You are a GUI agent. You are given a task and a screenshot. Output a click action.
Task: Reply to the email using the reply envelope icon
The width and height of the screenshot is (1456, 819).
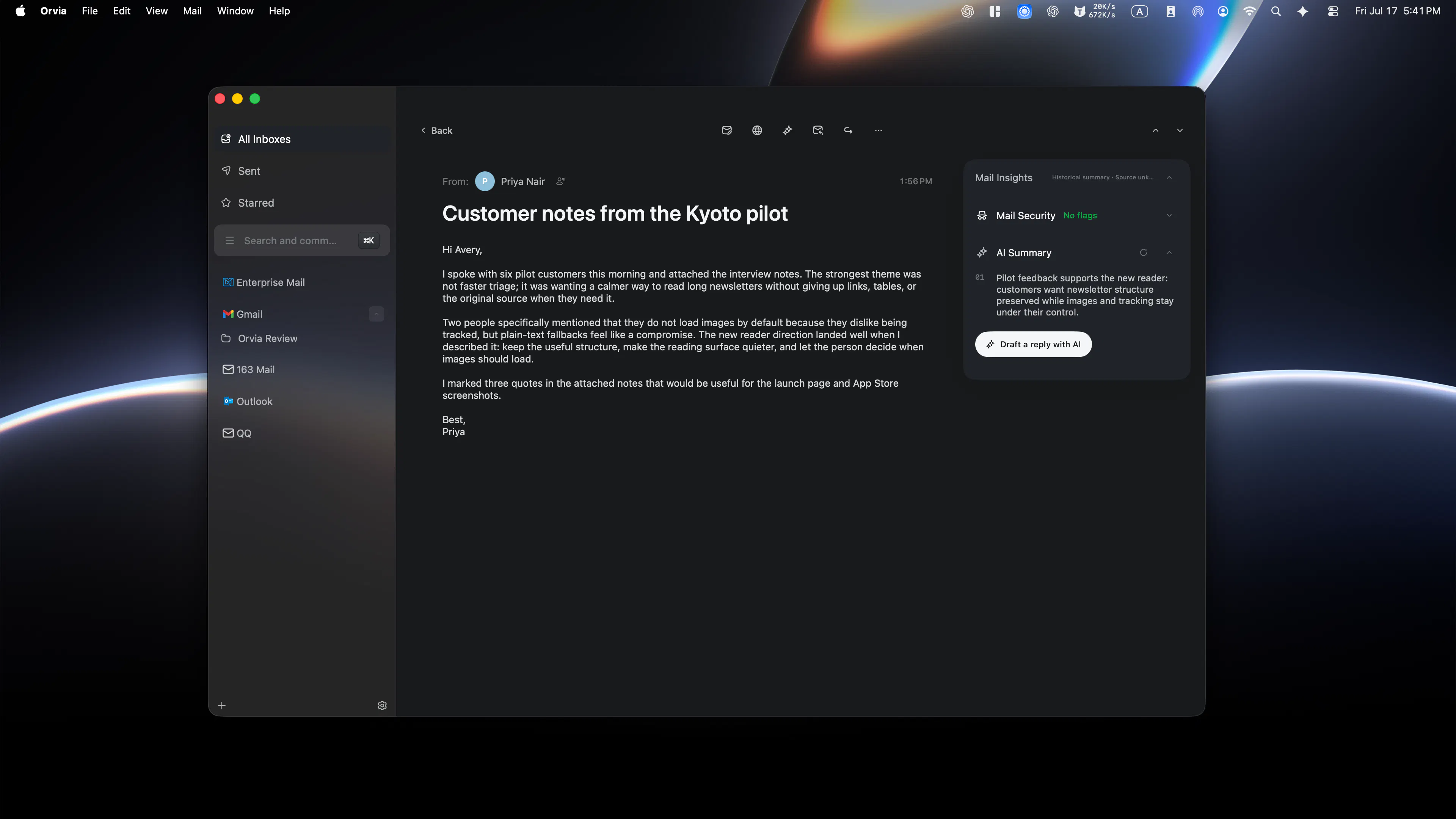point(818,130)
